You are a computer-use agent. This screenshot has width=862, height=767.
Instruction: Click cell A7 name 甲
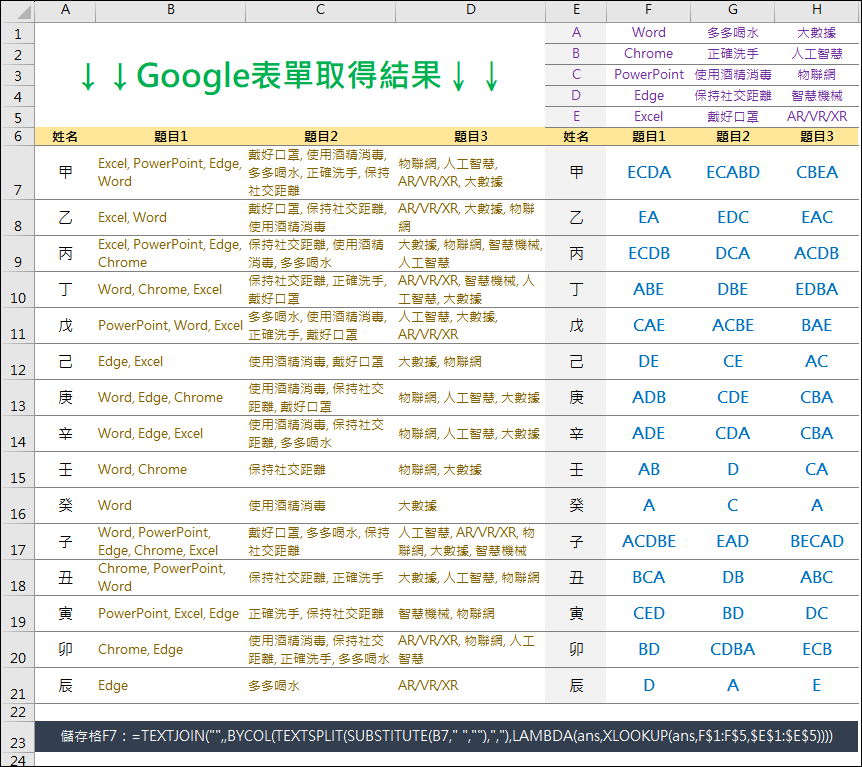point(65,173)
